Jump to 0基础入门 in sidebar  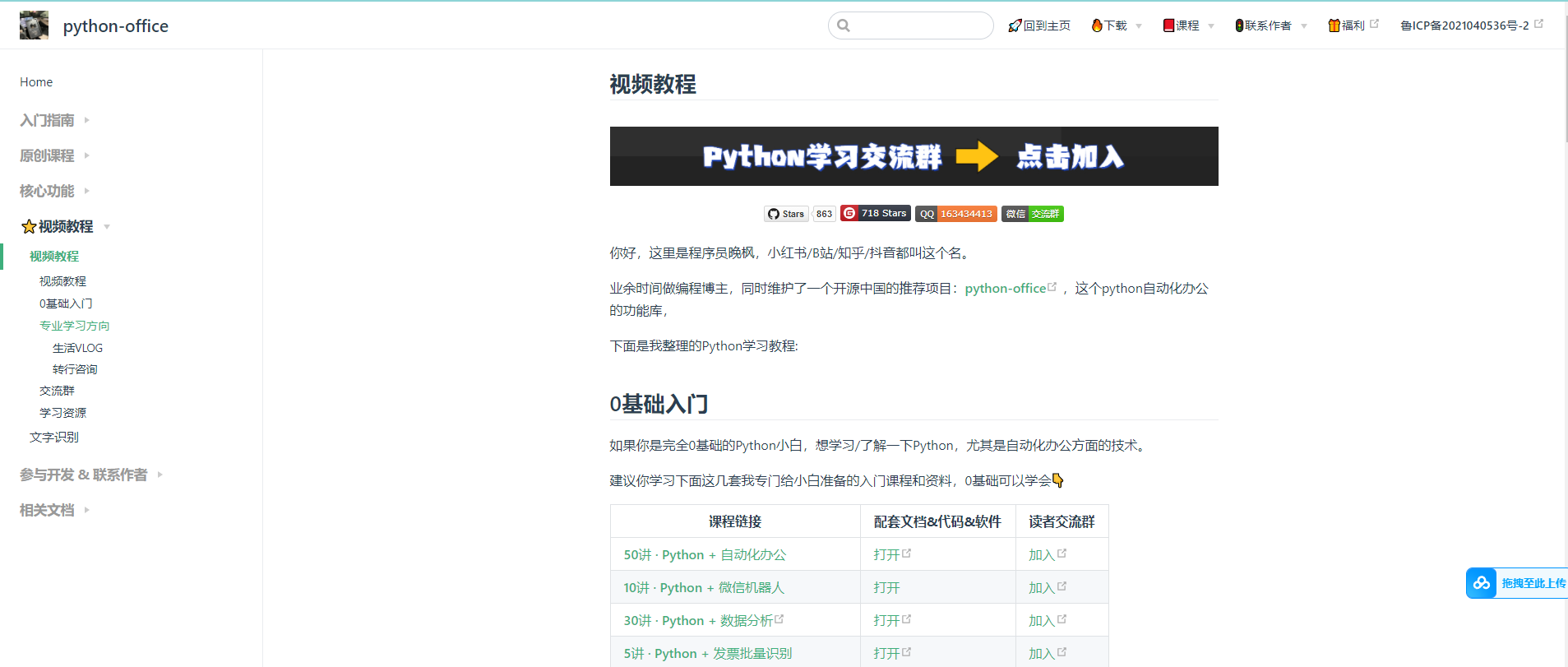[66, 303]
